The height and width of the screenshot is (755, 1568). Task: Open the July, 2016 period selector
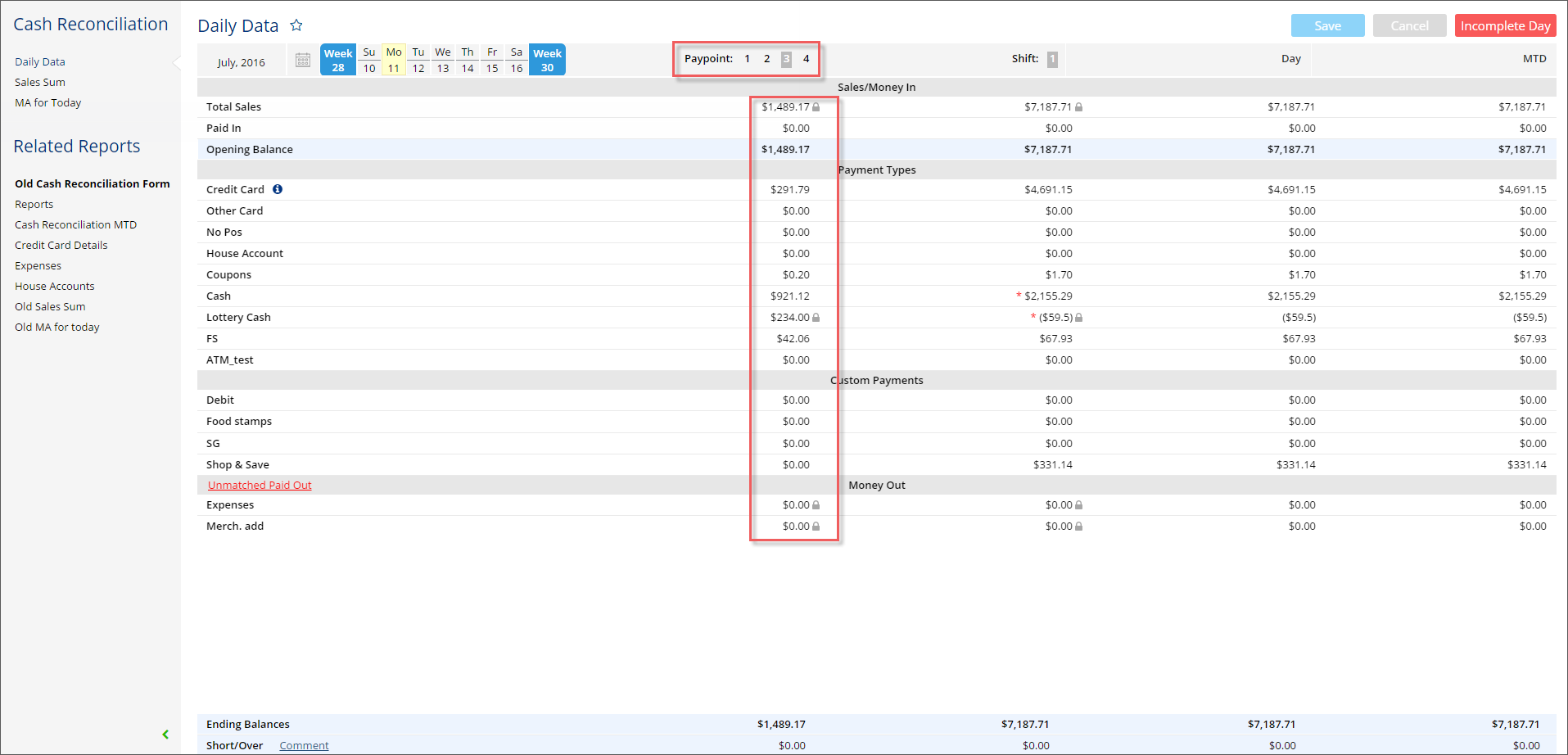pyautogui.click(x=242, y=61)
